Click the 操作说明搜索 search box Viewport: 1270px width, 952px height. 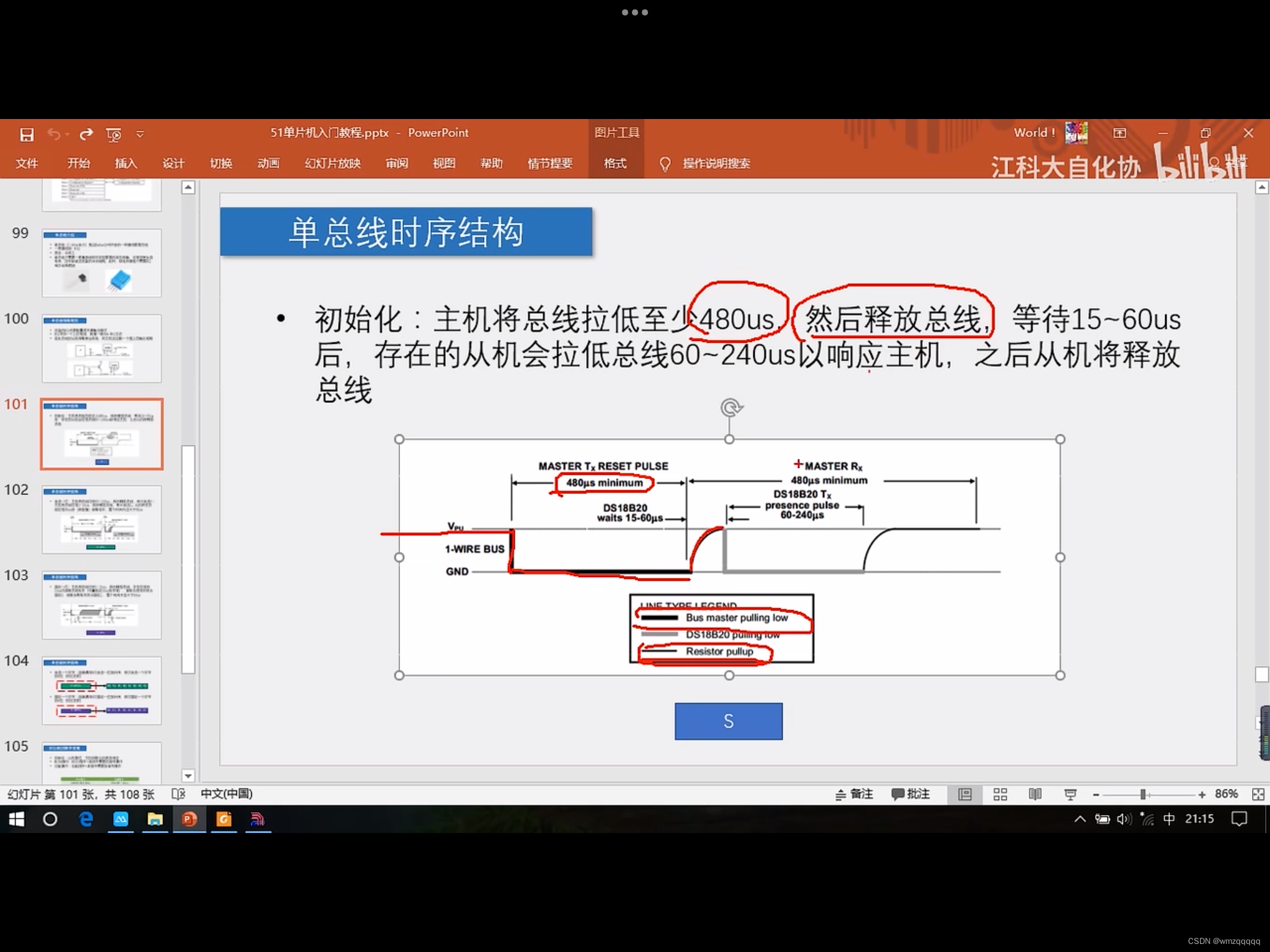click(x=716, y=163)
